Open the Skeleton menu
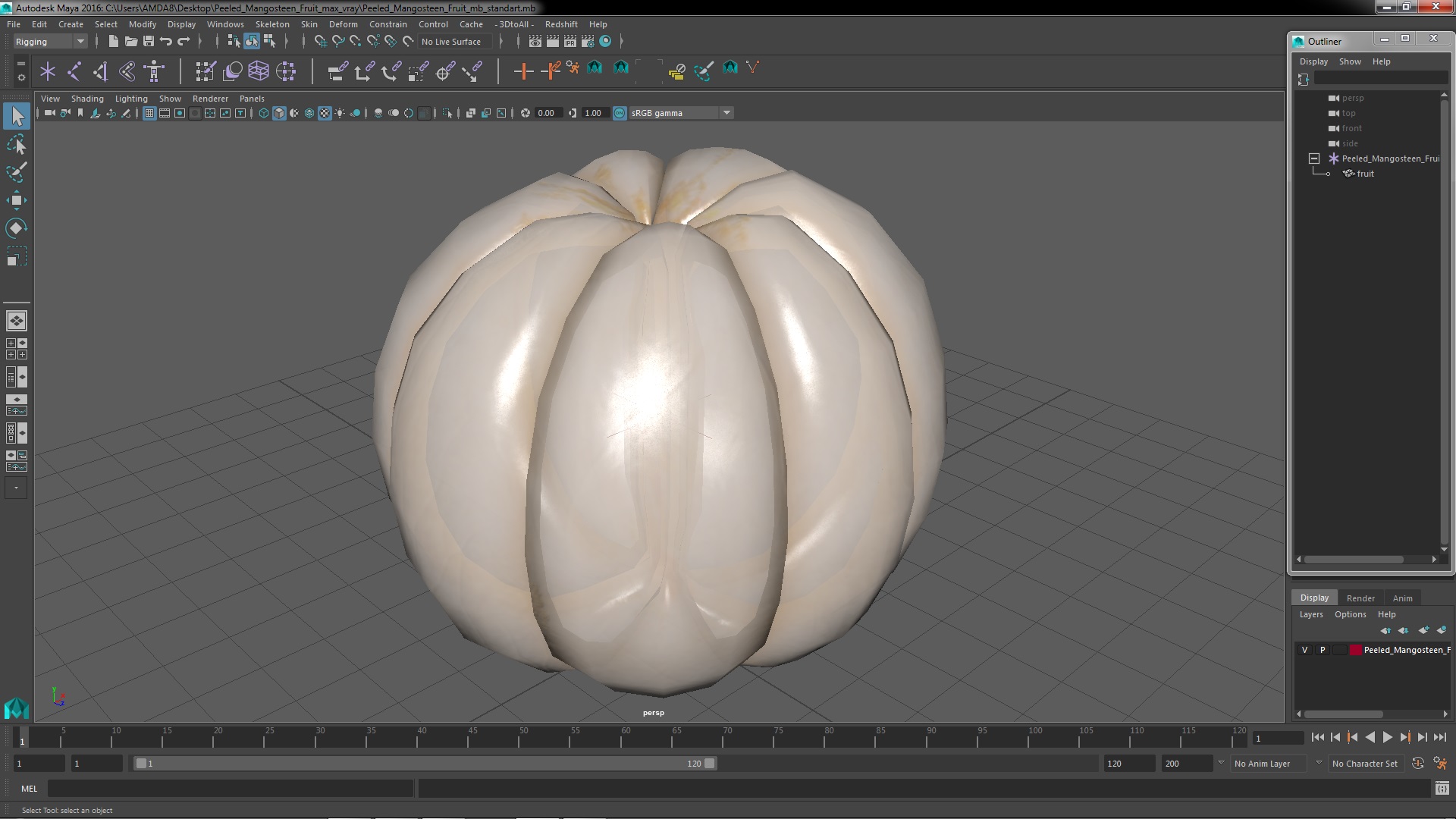Viewport: 1456px width, 819px height. (x=271, y=24)
